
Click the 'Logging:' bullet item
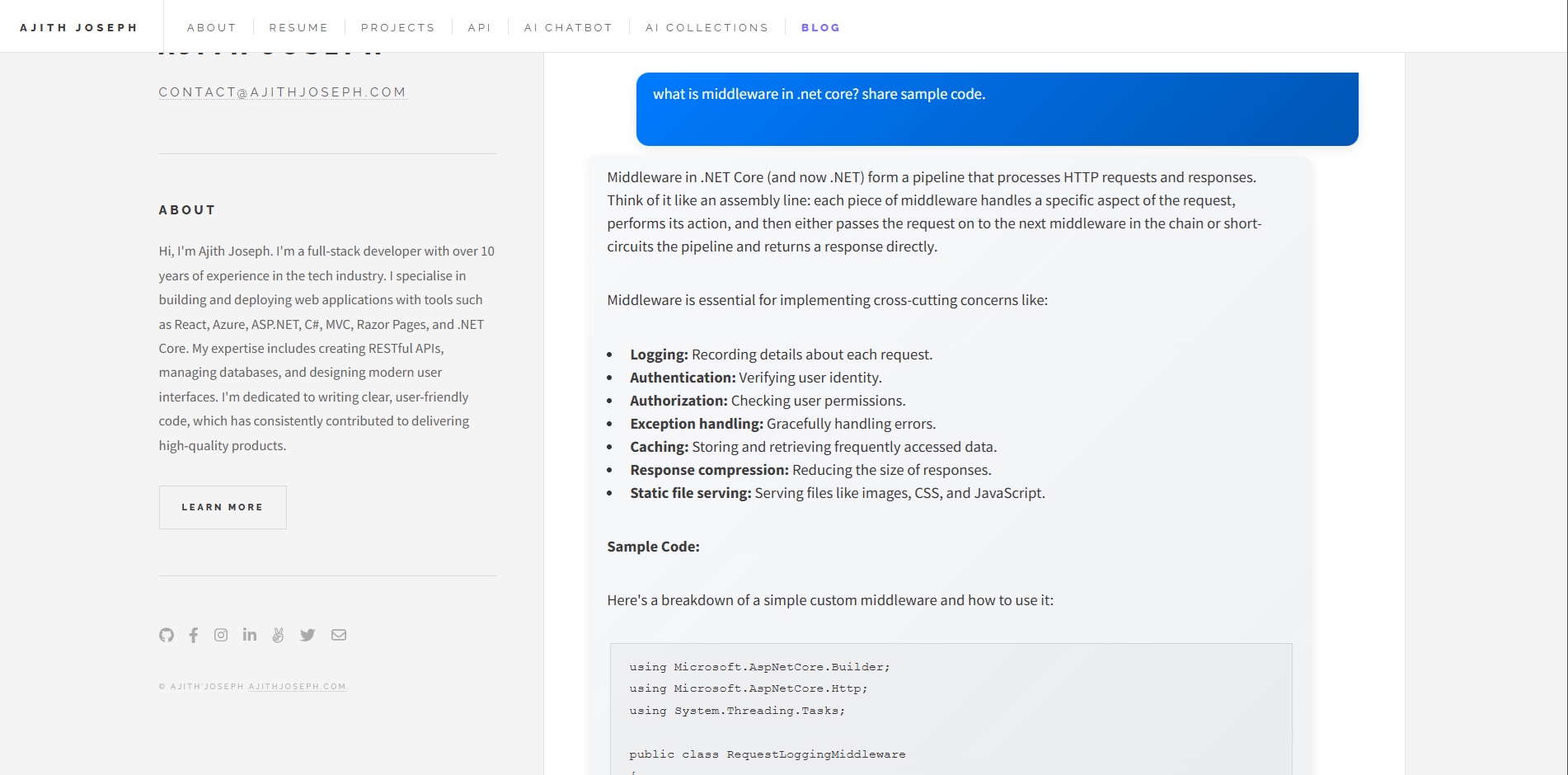point(782,355)
